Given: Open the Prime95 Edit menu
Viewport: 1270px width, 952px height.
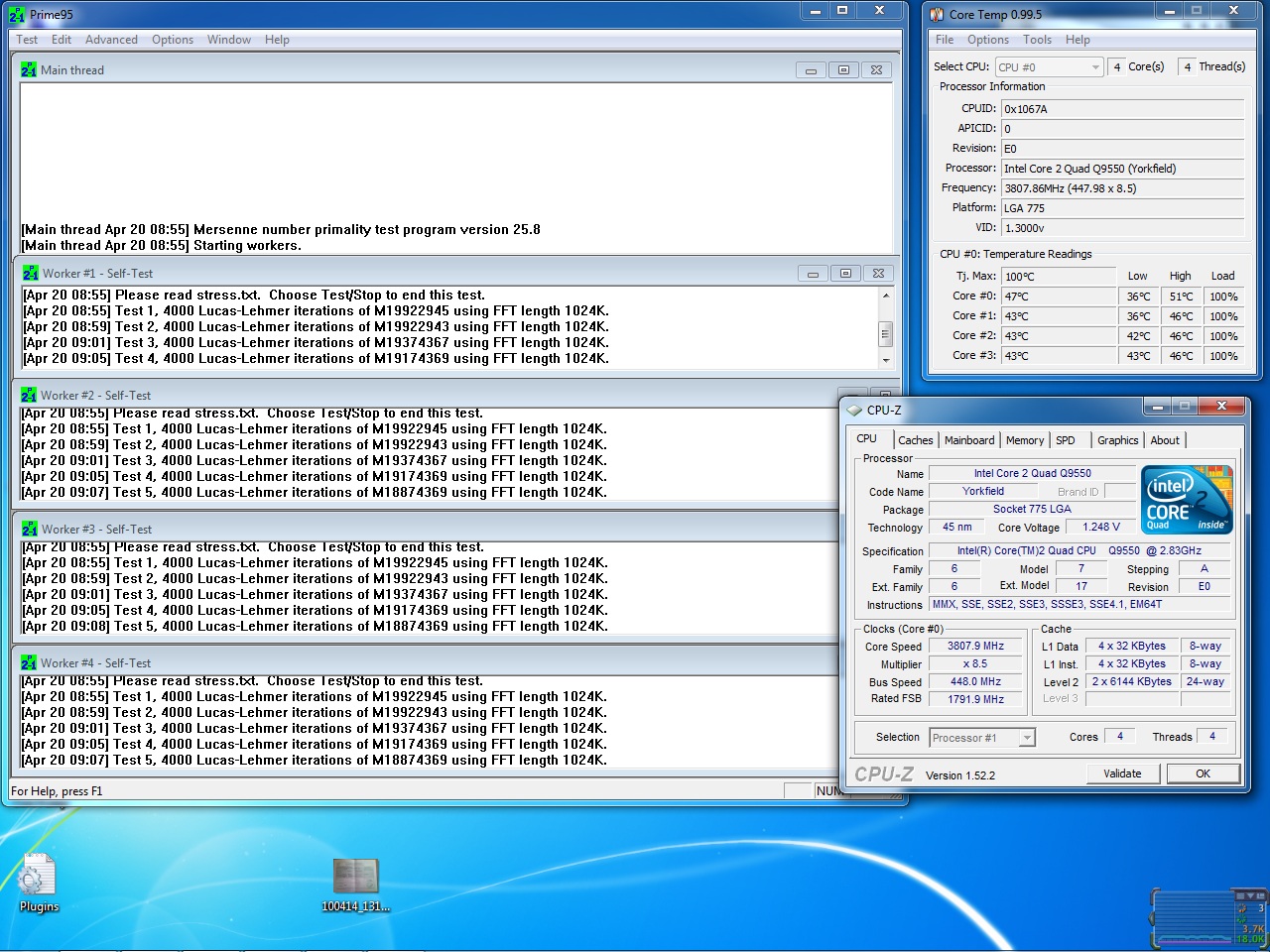Looking at the screenshot, I should tap(62, 40).
